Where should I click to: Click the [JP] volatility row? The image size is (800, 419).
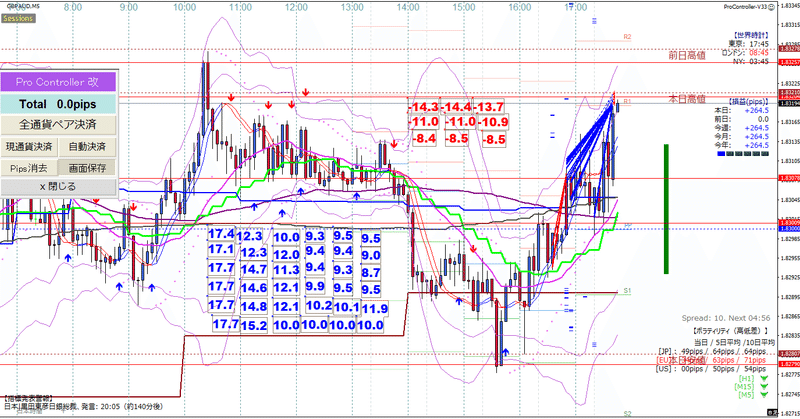point(712,351)
